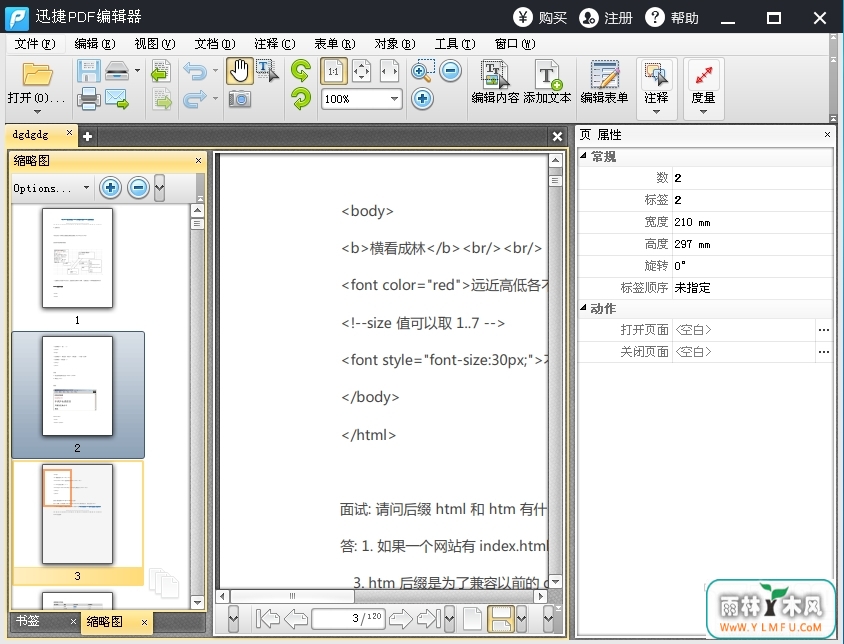Click the thumbnail panel scroll up arrow

[197, 211]
